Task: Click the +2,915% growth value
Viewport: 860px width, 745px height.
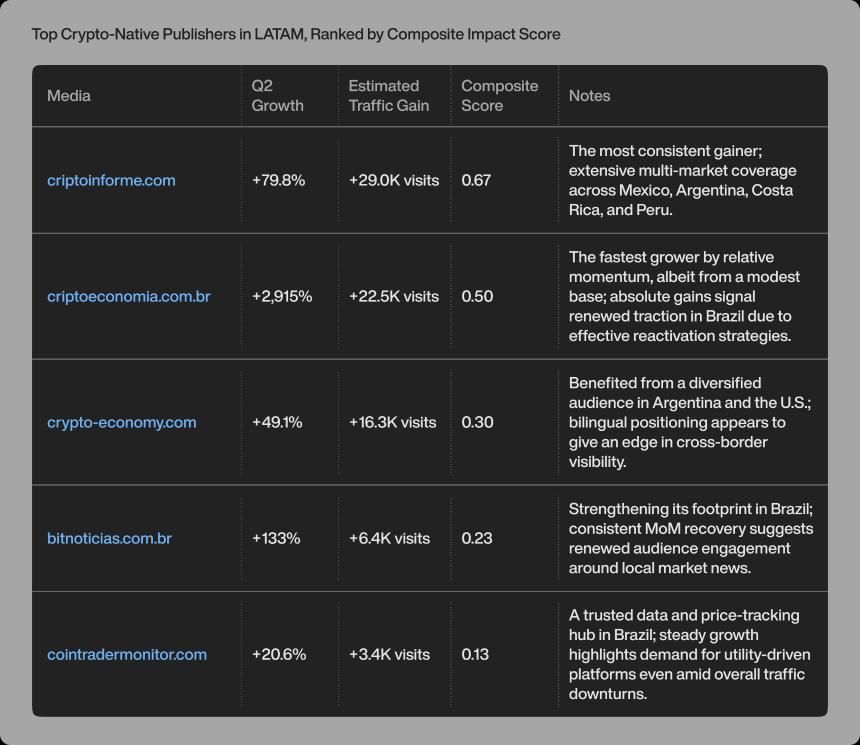Action: tap(282, 296)
